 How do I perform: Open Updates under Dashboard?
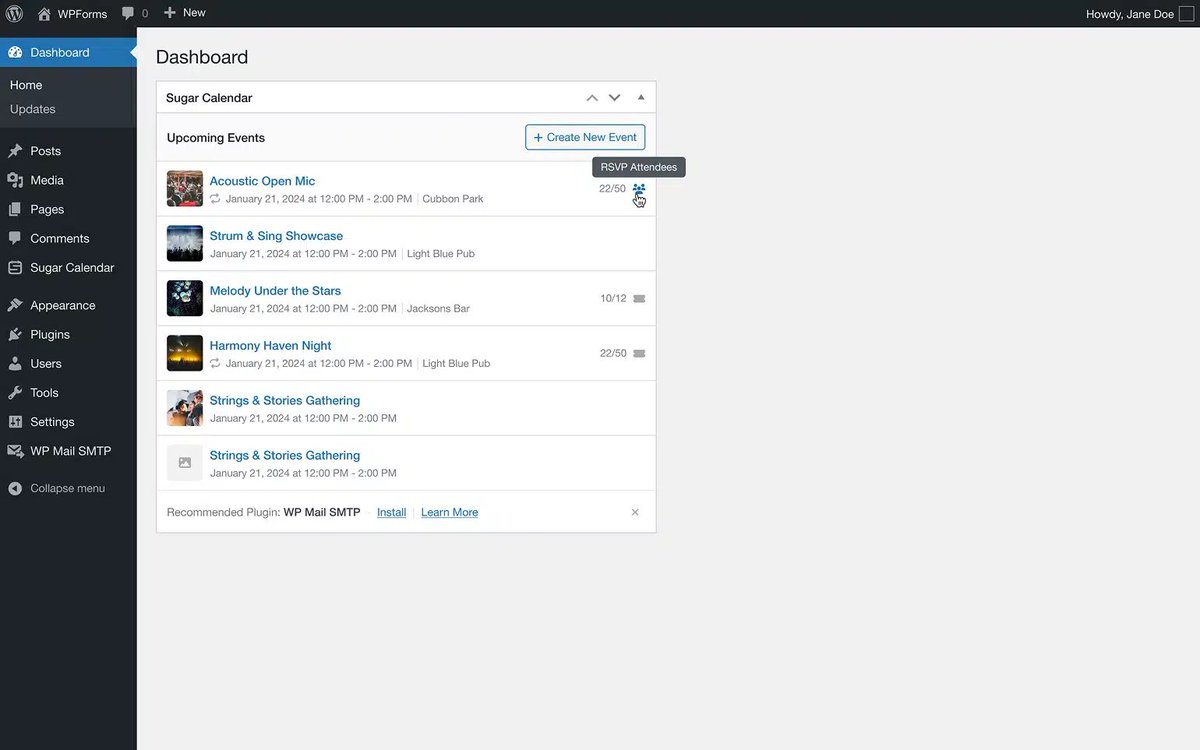(33, 109)
